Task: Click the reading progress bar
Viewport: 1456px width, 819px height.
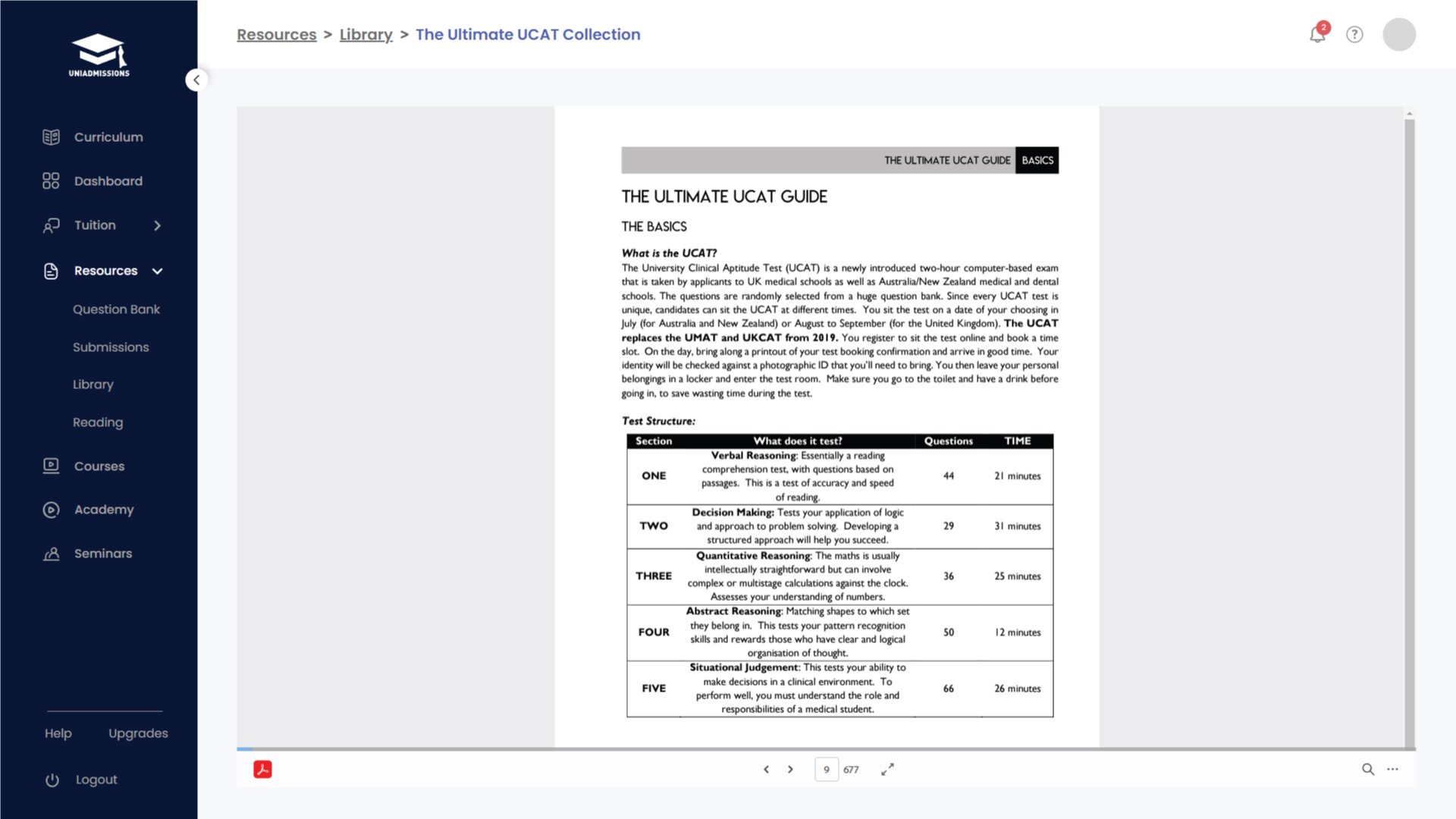Action: tap(826, 749)
